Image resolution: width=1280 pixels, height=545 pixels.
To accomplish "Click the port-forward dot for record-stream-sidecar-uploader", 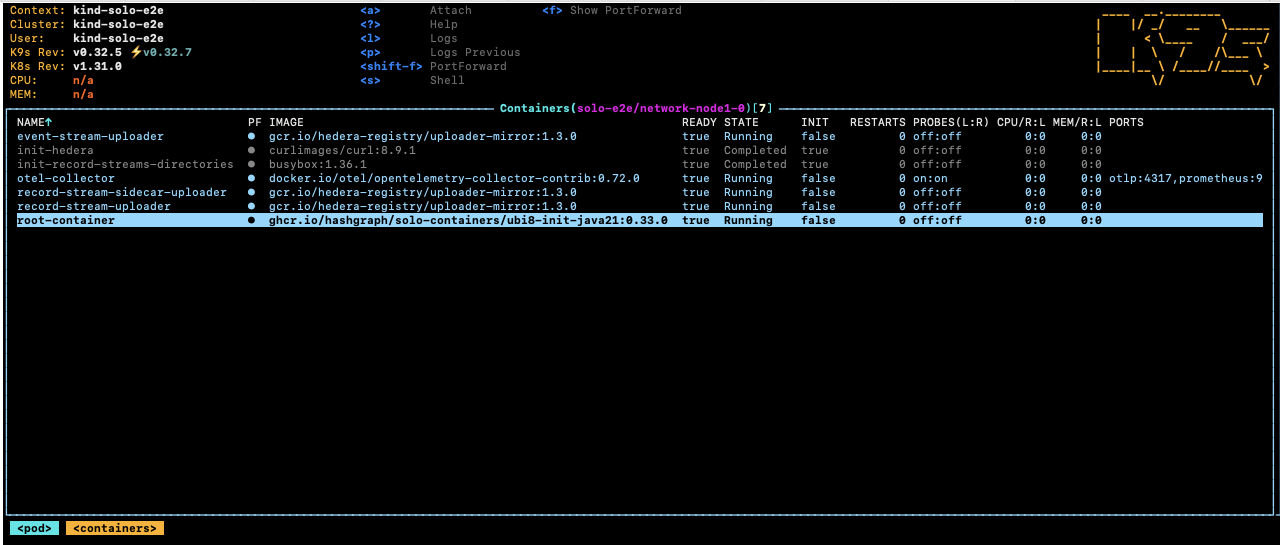I will (x=252, y=192).
